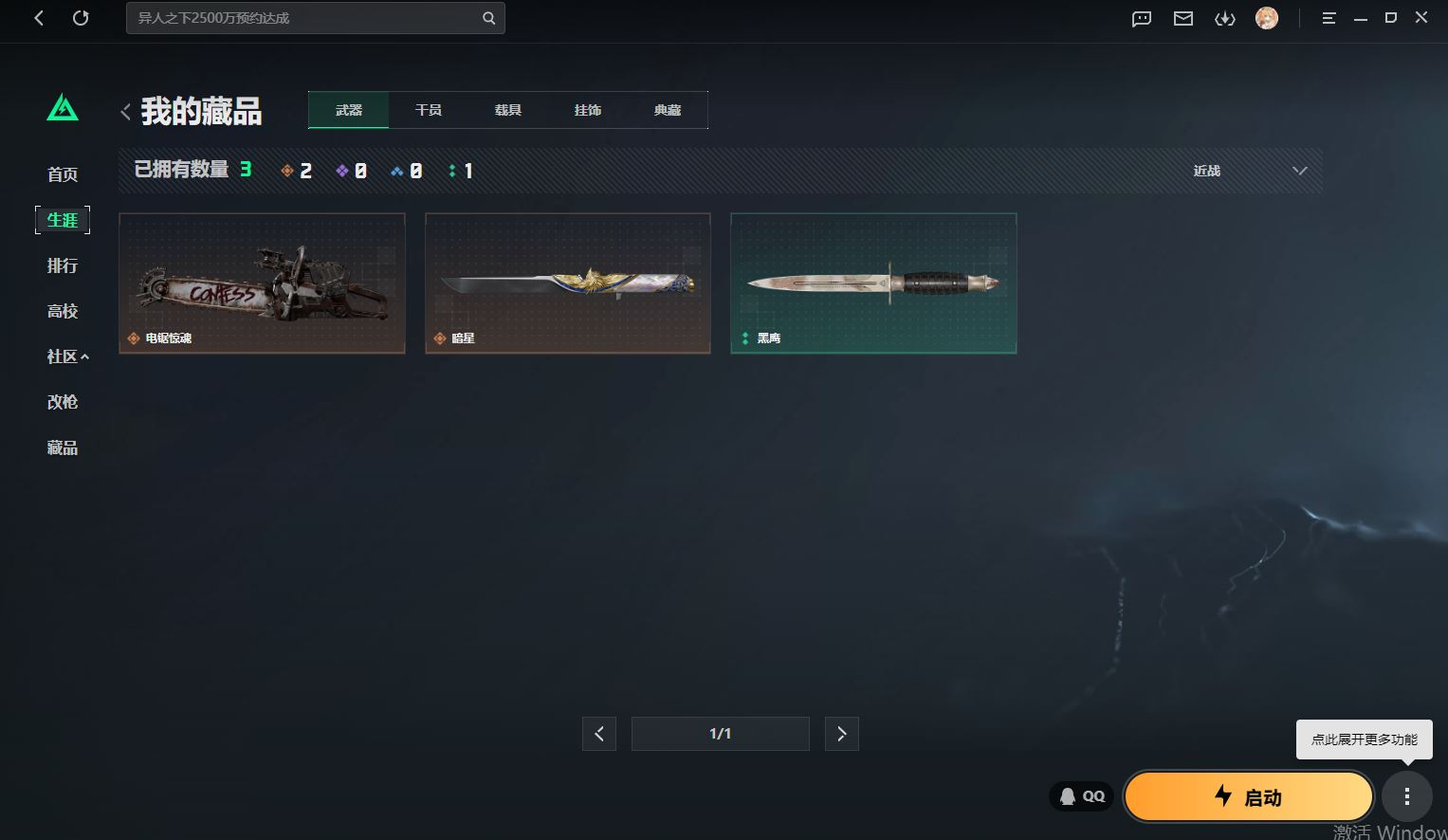Open the hamburger menu icon

(1329, 18)
